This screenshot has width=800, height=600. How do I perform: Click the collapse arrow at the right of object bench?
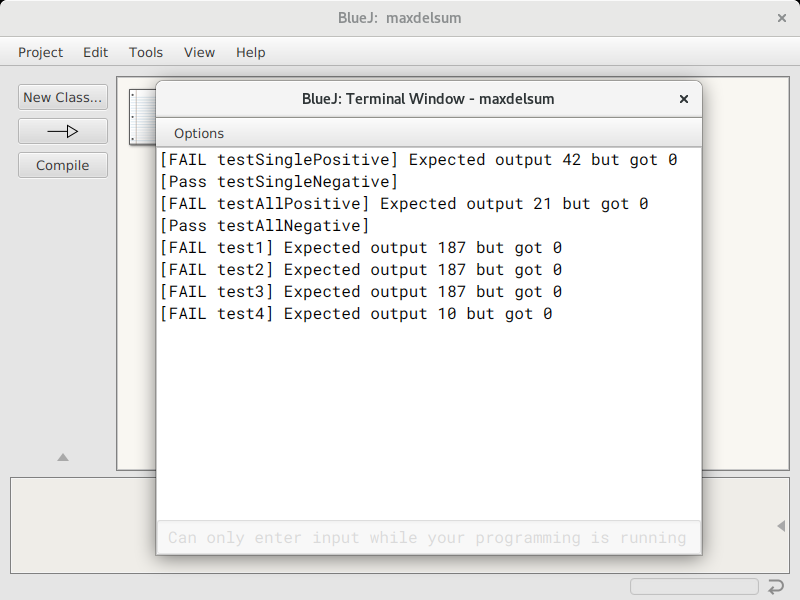tap(781, 526)
